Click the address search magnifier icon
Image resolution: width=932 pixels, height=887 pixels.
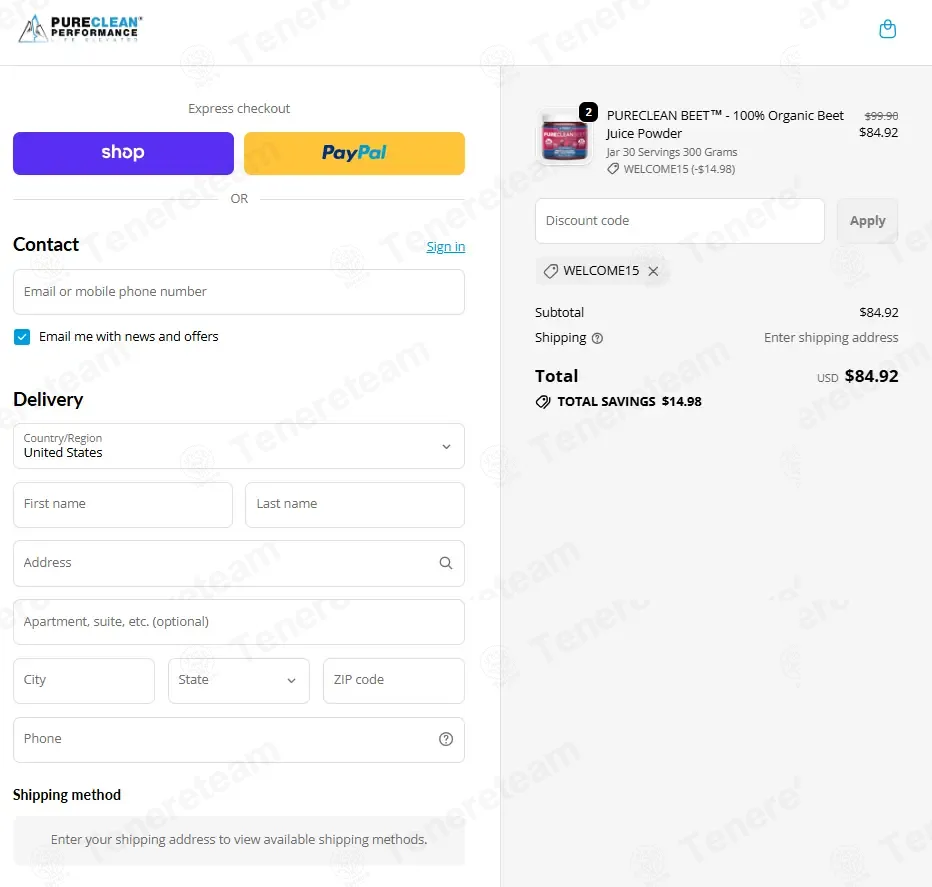(x=446, y=563)
